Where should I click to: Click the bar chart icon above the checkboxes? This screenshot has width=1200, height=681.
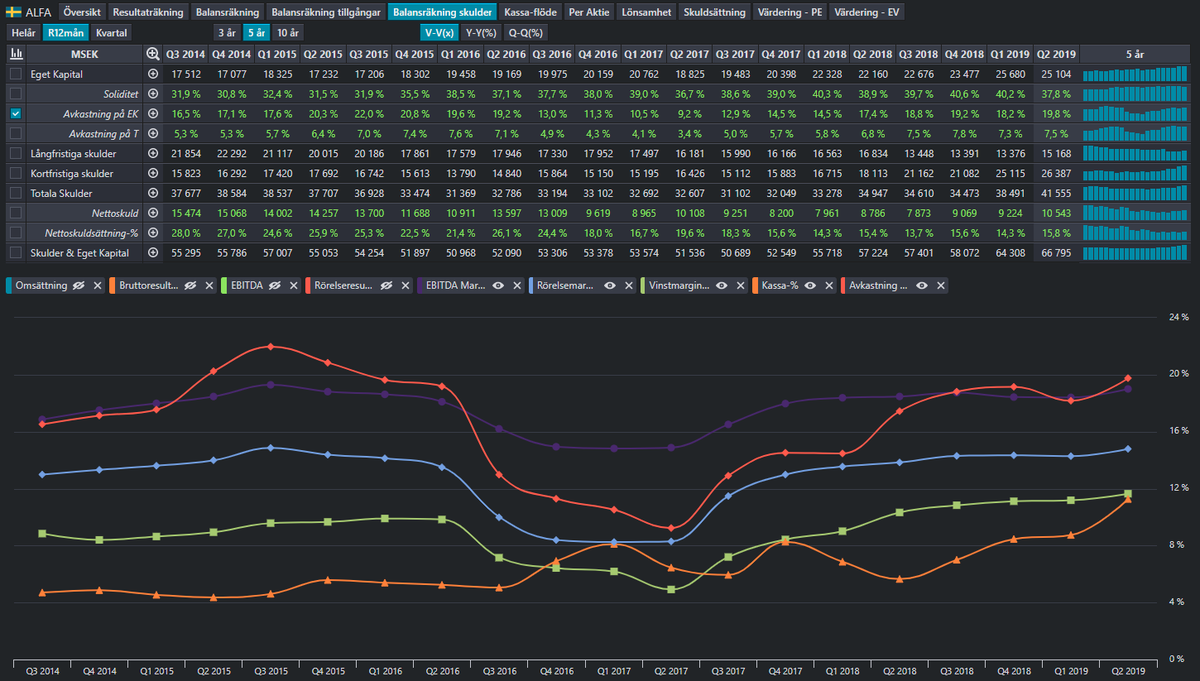(15, 53)
